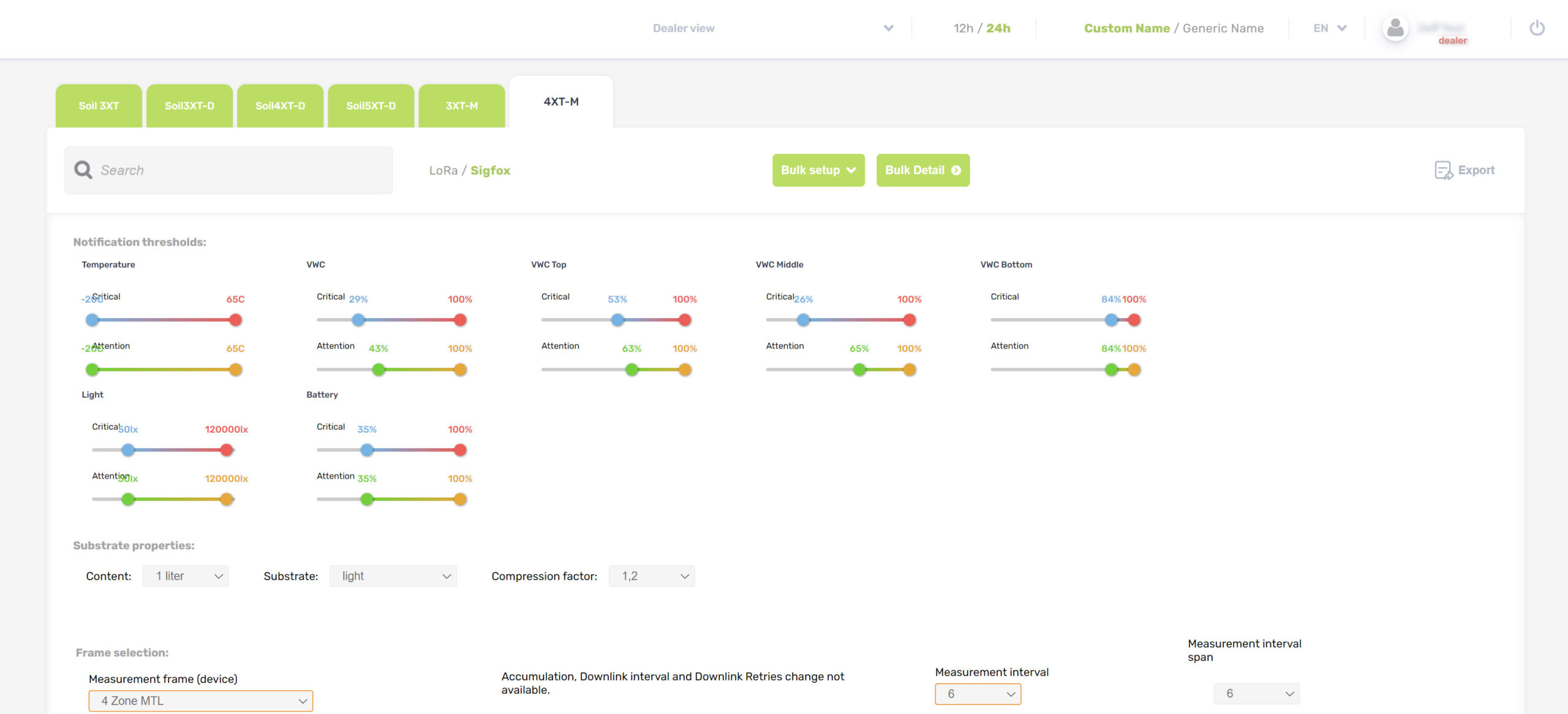Click Battery Attention 35% green handle

pyautogui.click(x=367, y=499)
